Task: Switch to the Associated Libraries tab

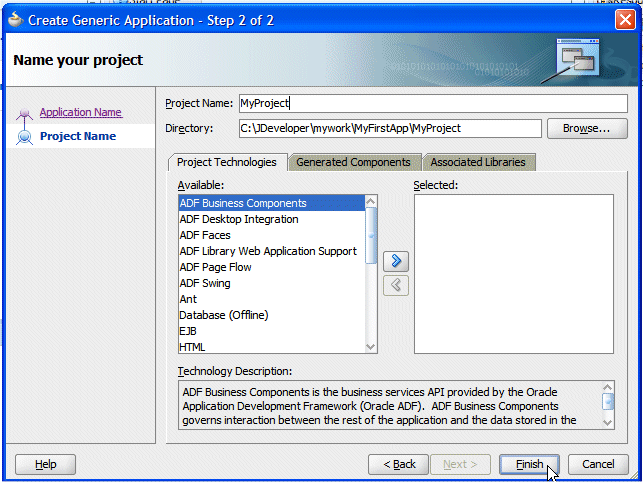Action: click(x=478, y=162)
